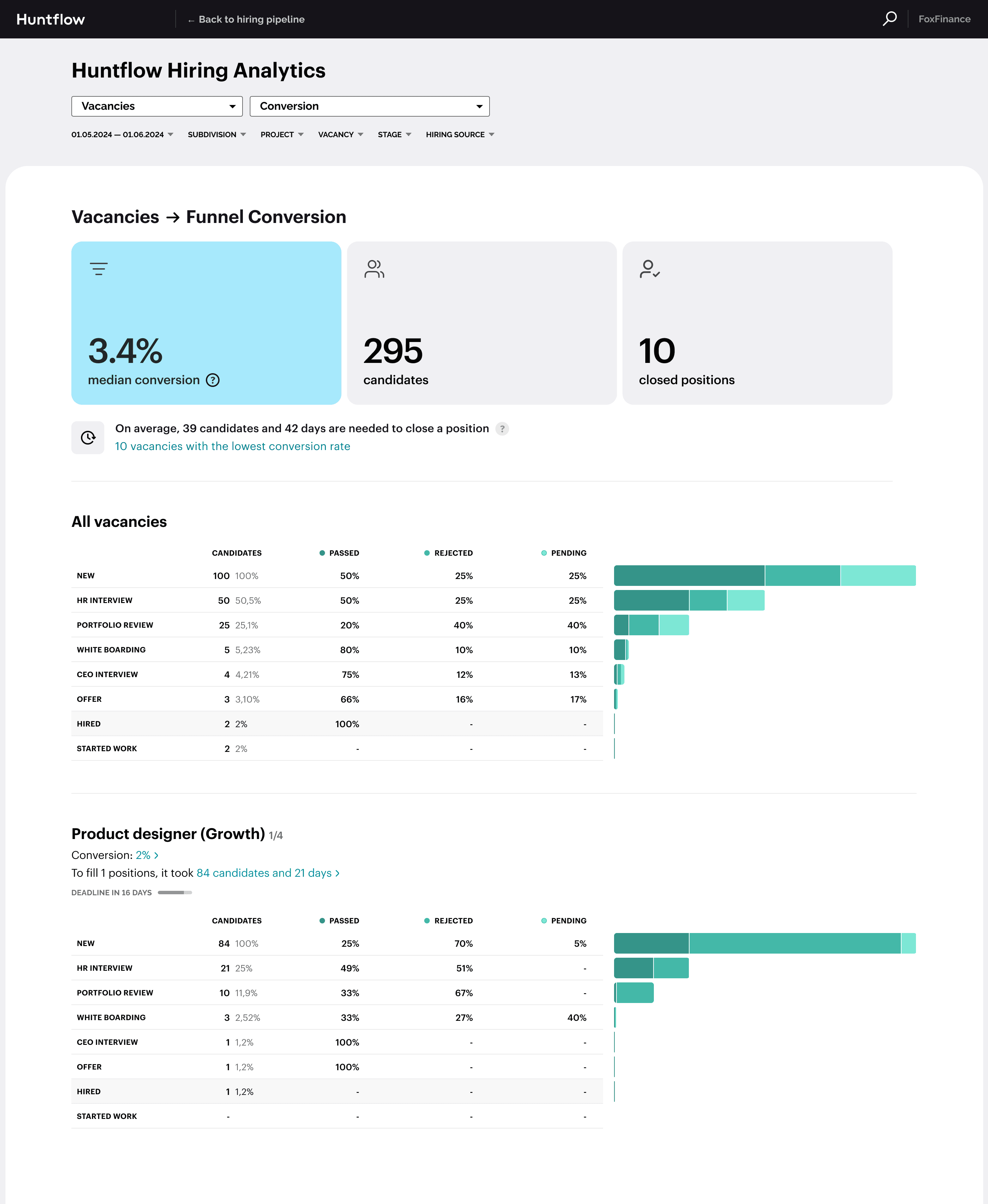Click the help icon beside median conversion
Screen dimensions: 988x1204
tap(213, 380)
